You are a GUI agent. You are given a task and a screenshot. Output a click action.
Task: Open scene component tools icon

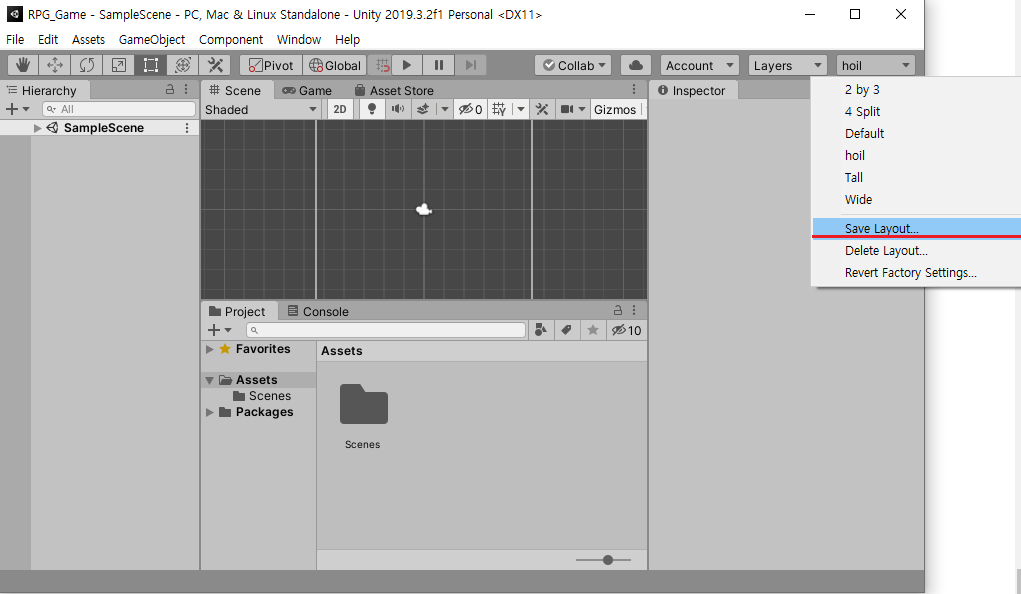pos(542,109)
